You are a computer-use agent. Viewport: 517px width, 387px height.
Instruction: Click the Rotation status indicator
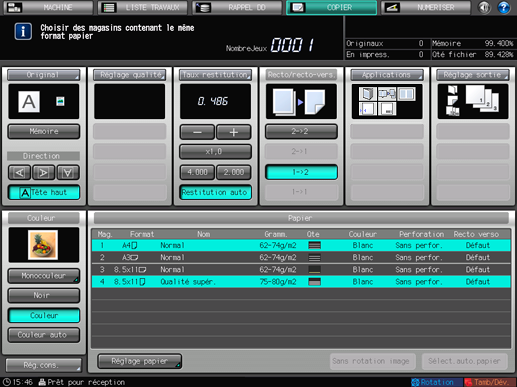point(436,382)
